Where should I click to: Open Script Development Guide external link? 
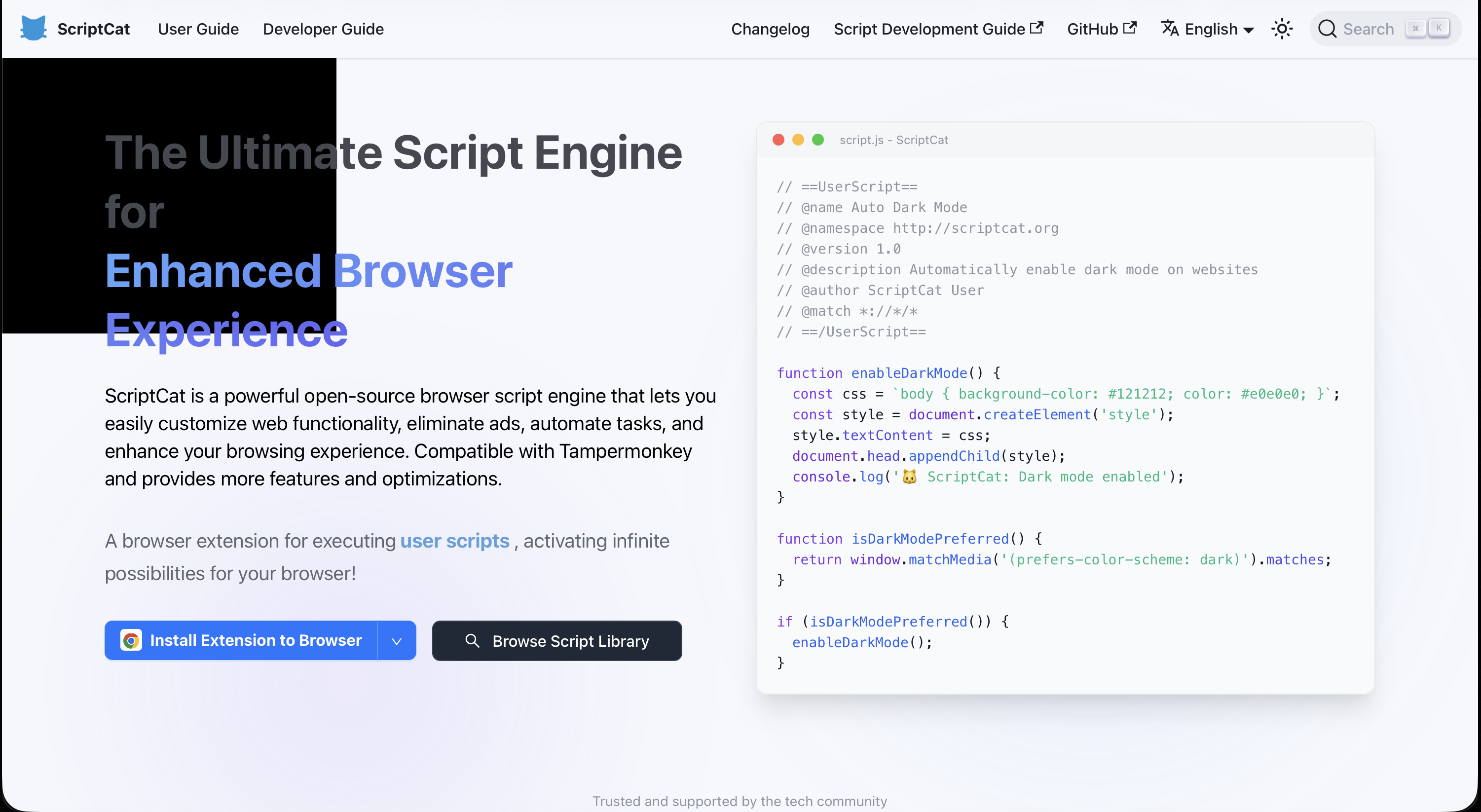[x=938, y=29]
